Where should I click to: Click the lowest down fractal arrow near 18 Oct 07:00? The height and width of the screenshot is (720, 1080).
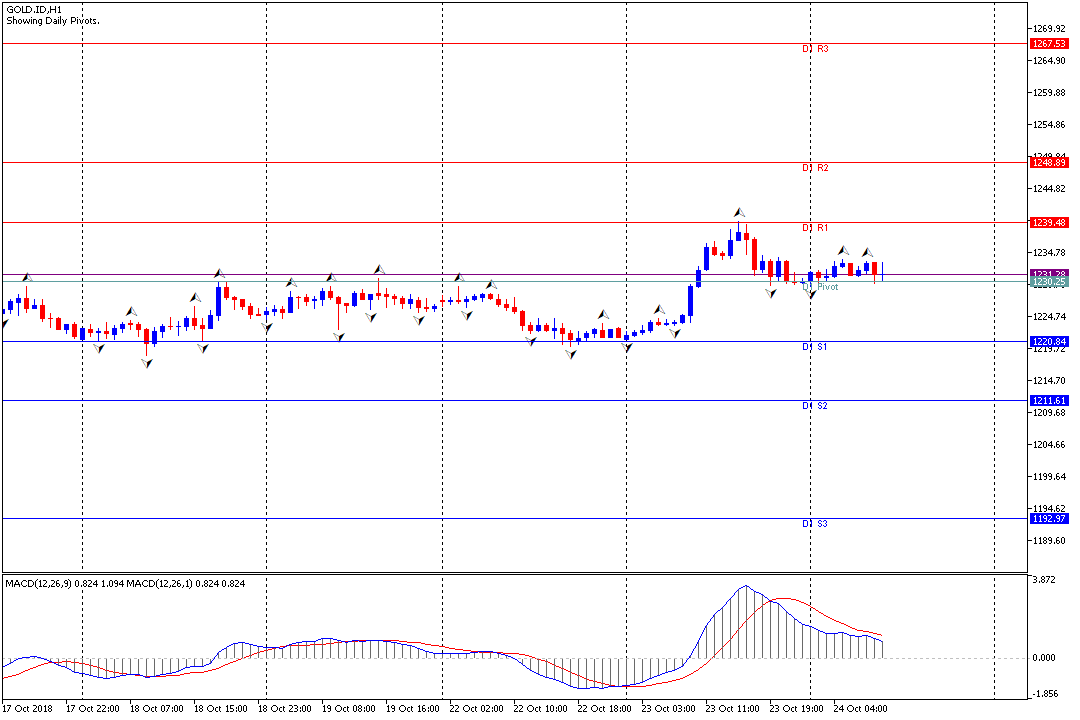(x=147, y=363)
